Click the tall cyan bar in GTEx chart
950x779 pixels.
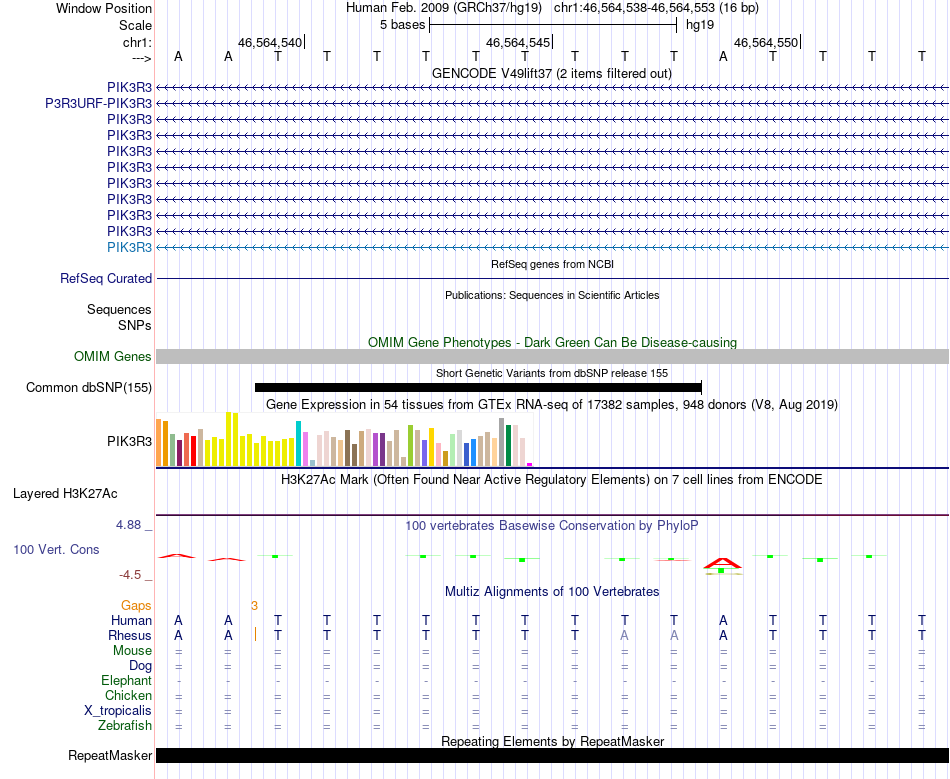click(x=298, y=443)
